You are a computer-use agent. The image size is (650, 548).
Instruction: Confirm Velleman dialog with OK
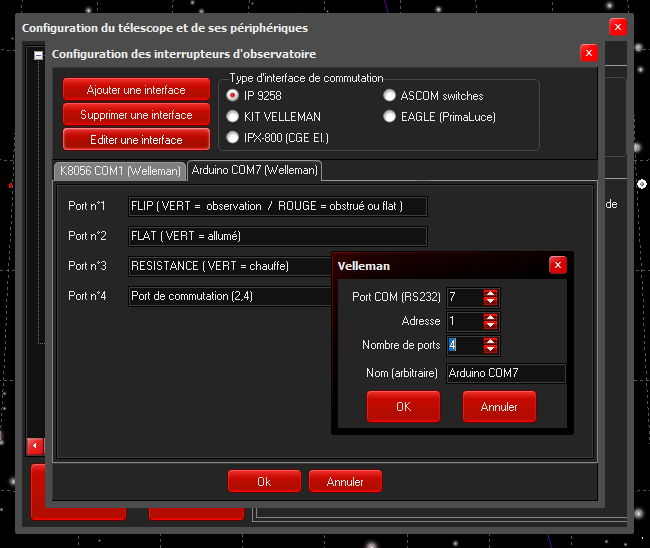tap(403, 407)
